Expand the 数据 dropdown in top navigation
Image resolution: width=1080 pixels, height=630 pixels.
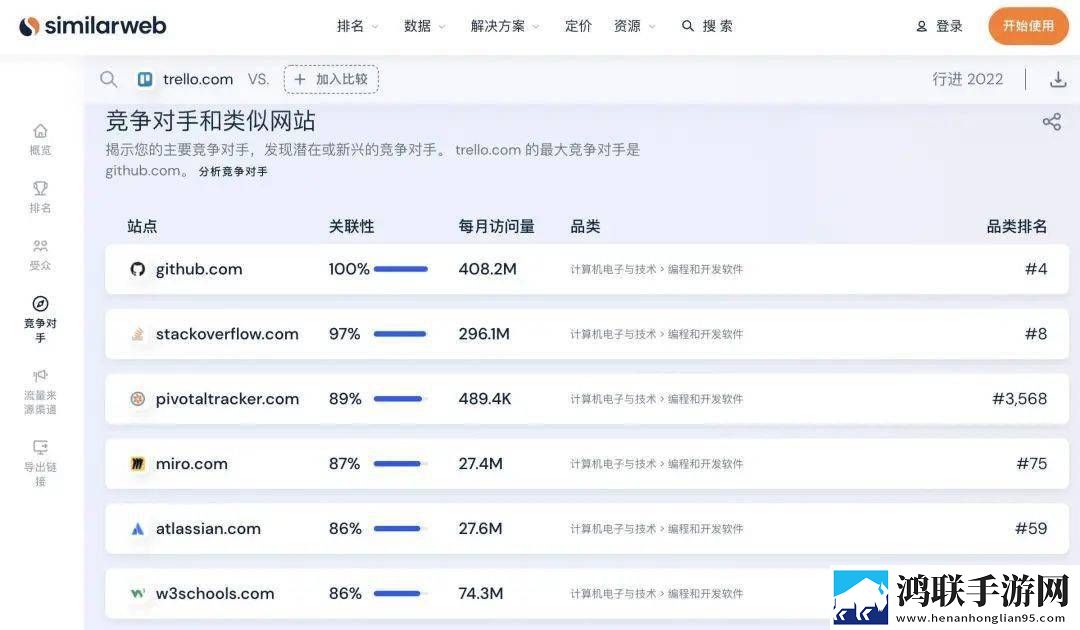424,26
